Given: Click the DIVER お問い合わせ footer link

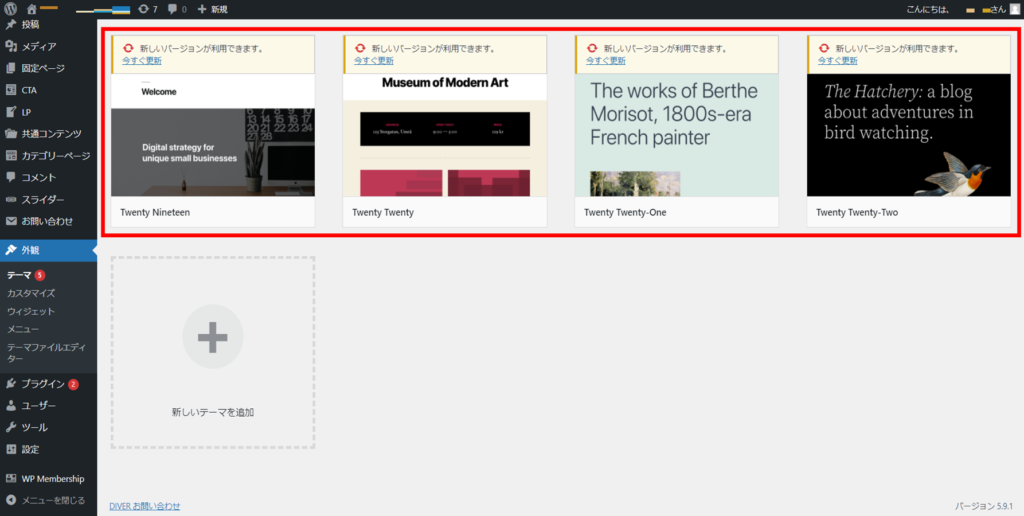Looking at the screenshot, I should 145,506.
